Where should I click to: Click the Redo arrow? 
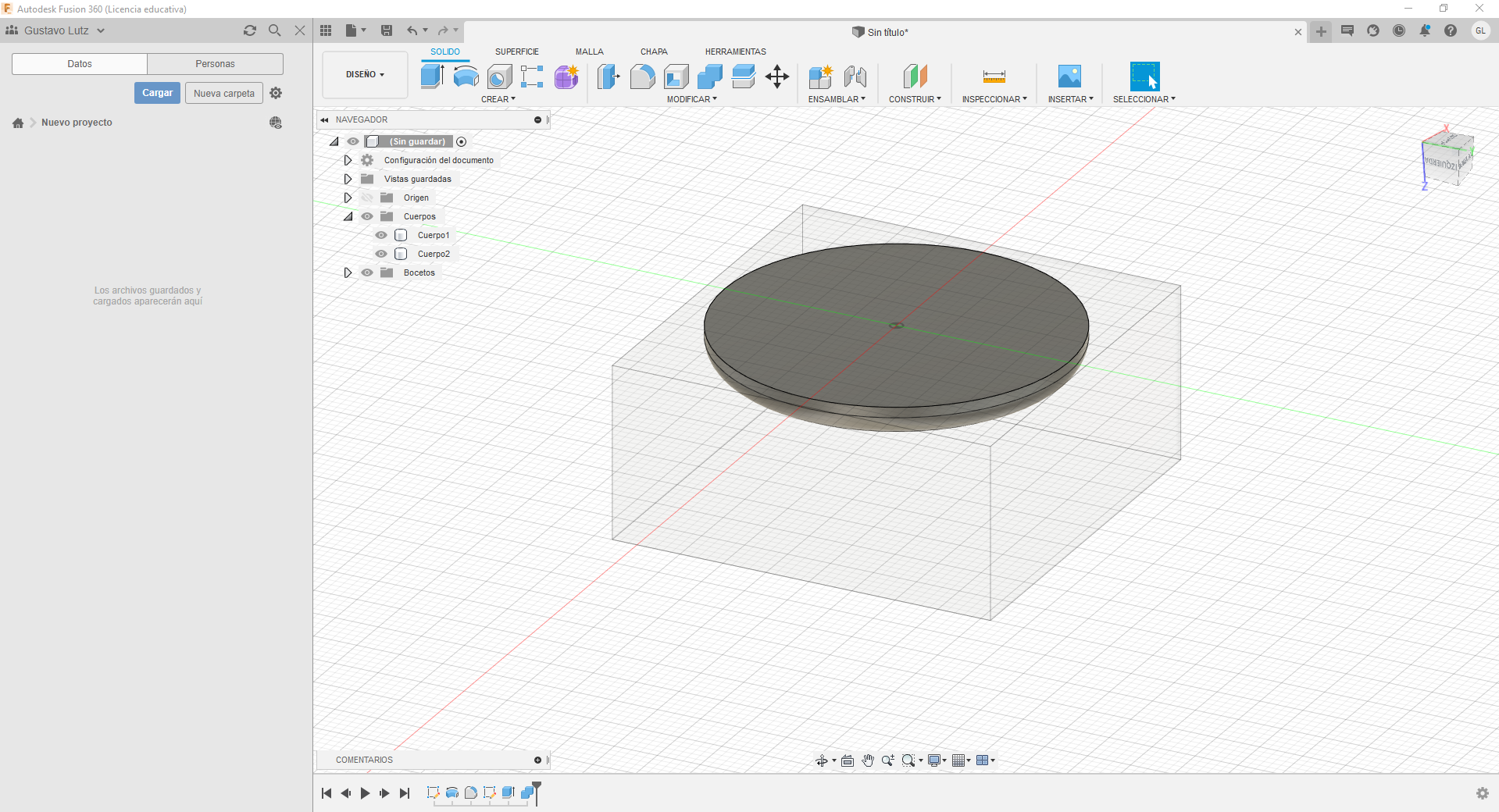[443, 30]
